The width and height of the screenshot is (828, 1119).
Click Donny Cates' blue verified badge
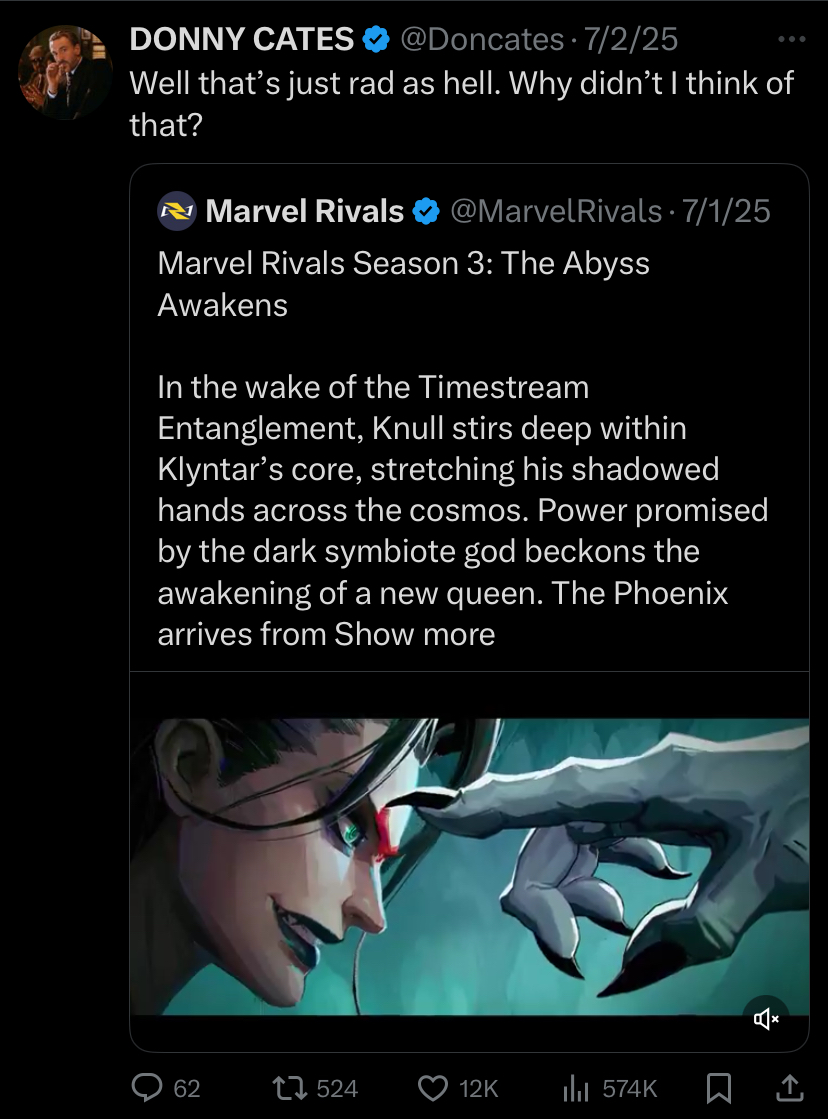coord(376,40)
